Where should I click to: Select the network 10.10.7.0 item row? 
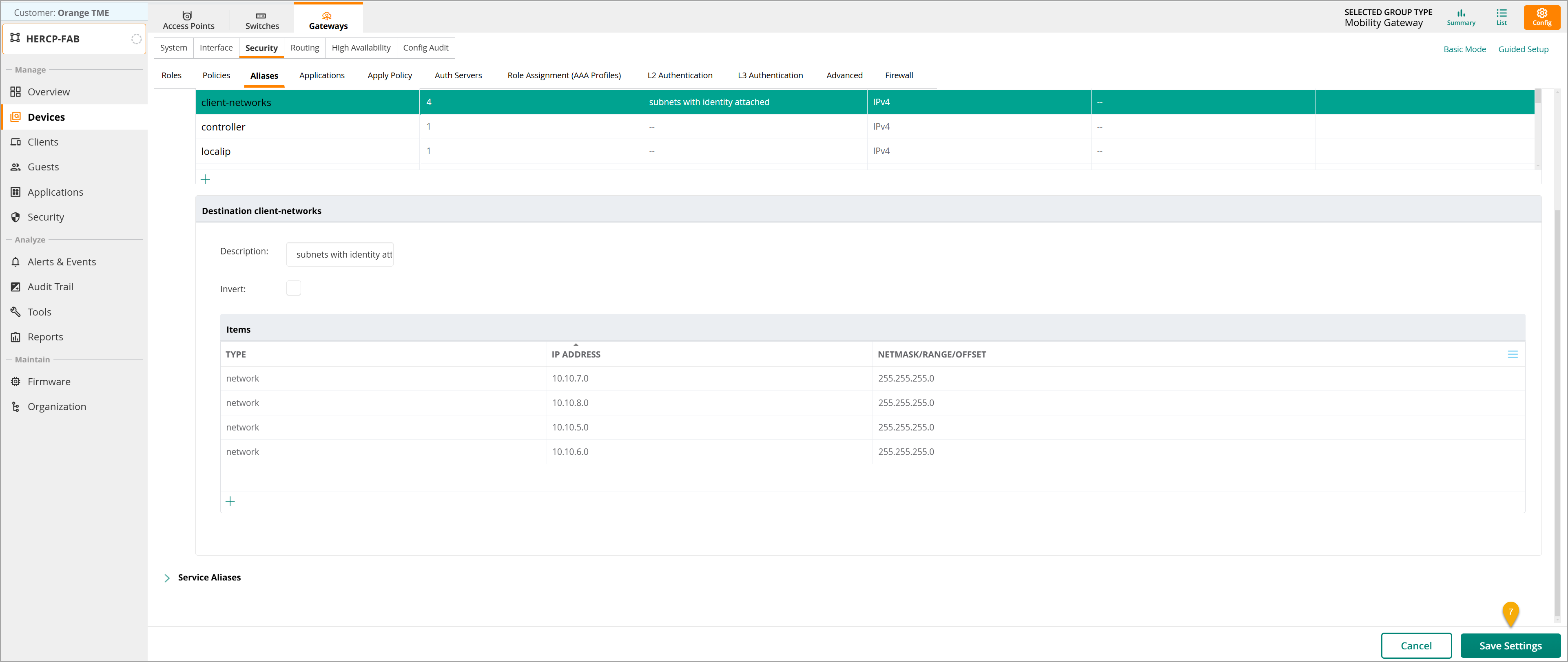coord(872,378)
